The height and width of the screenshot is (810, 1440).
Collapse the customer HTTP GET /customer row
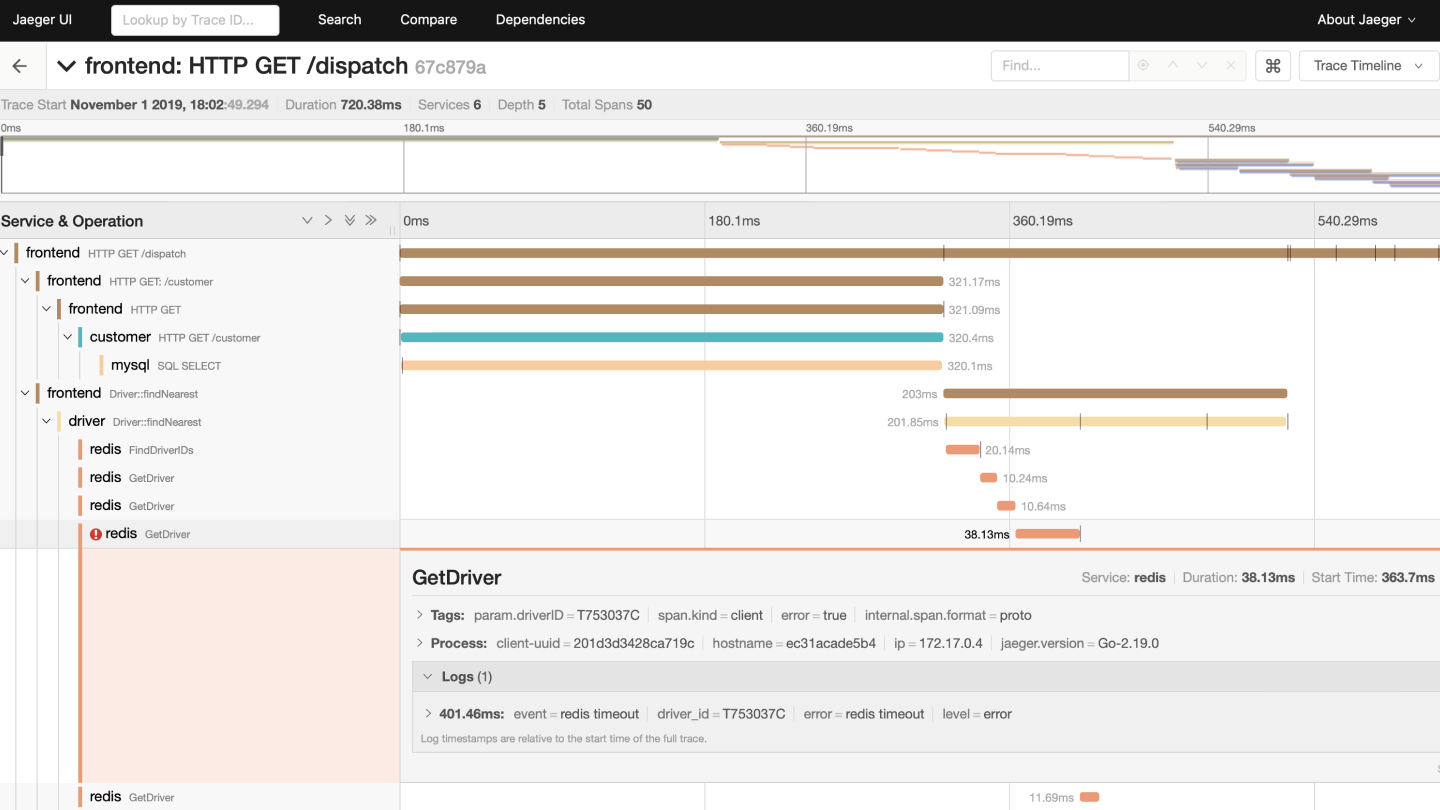point(68,337)
